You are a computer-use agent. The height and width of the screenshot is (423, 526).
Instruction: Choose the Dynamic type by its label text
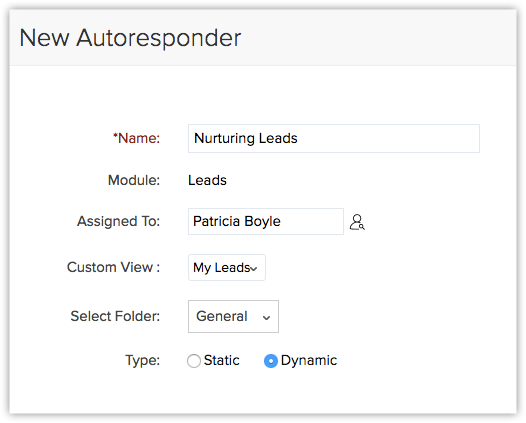click(x=309, y=360)
